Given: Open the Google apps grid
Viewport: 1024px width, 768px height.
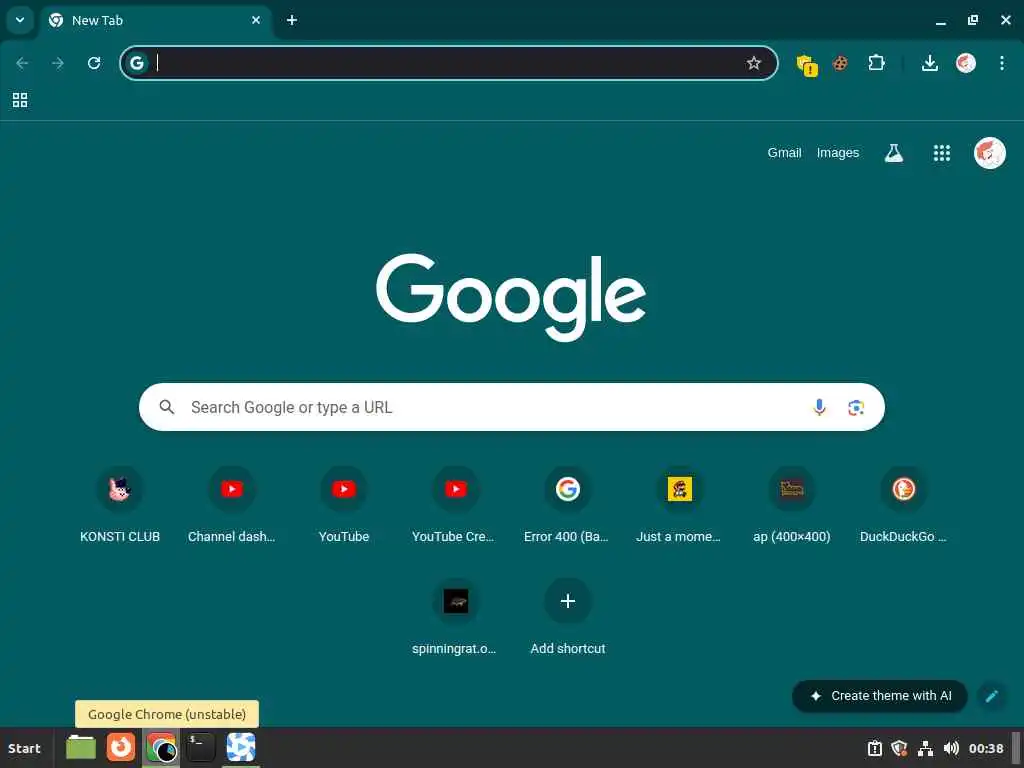Looking at the screenshot, I should click(x=942, y=153).
